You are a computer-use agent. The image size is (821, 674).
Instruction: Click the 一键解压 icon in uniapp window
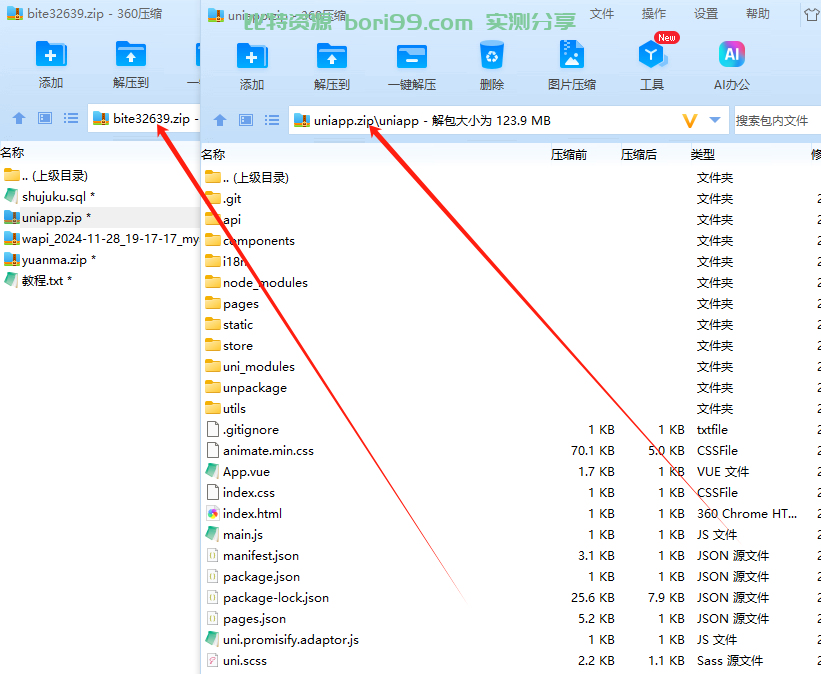(x=412, y=56)
